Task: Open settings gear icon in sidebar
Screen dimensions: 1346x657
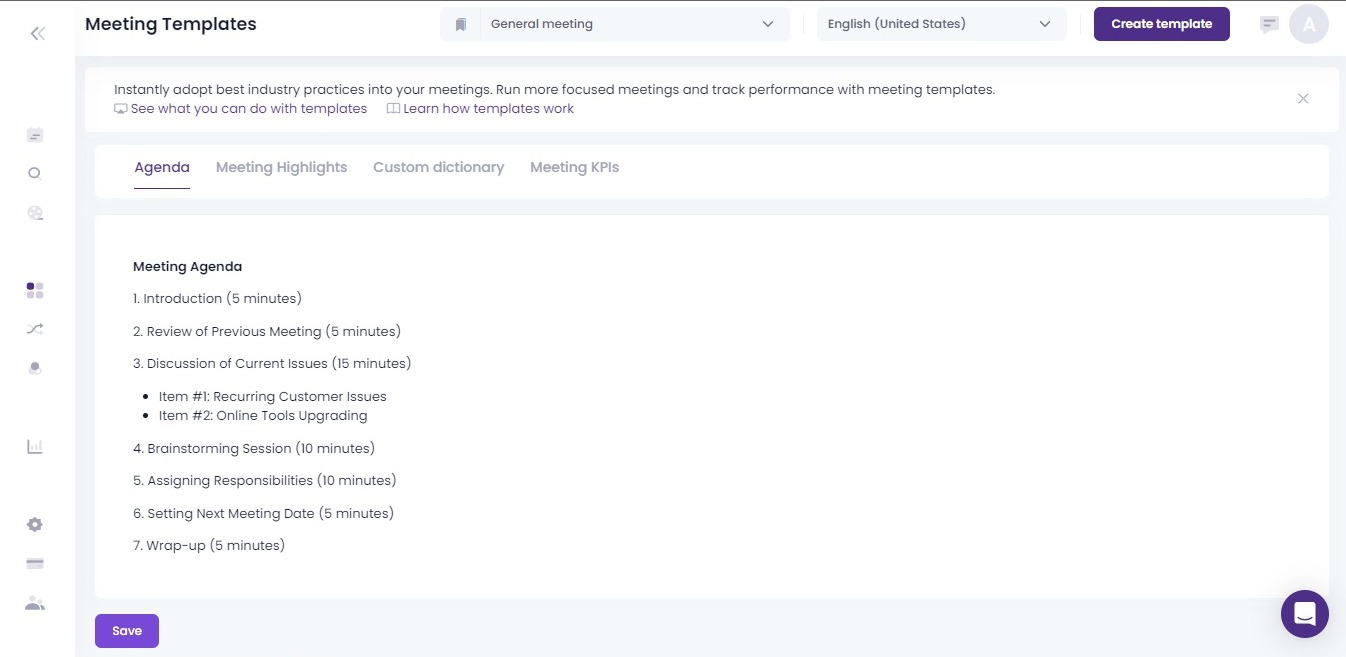Action: click(35, 525)
